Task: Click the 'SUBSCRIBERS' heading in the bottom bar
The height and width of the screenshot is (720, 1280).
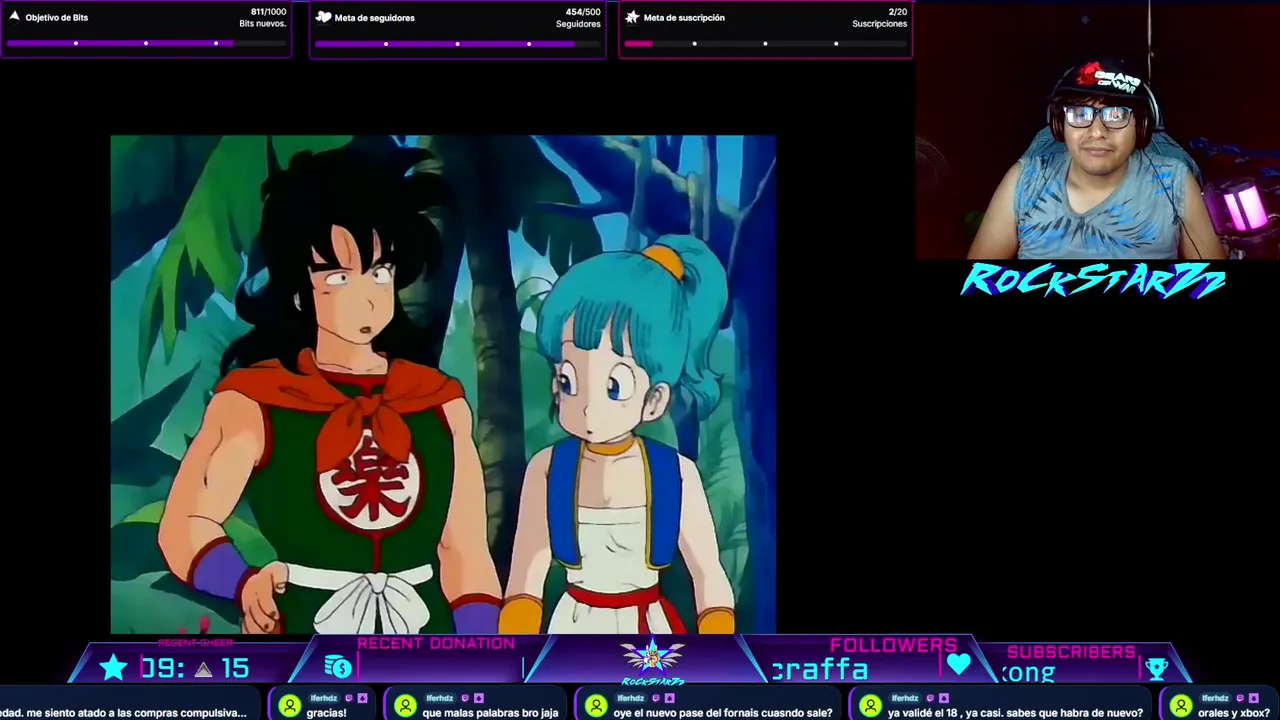Action: pos(1071,652)
